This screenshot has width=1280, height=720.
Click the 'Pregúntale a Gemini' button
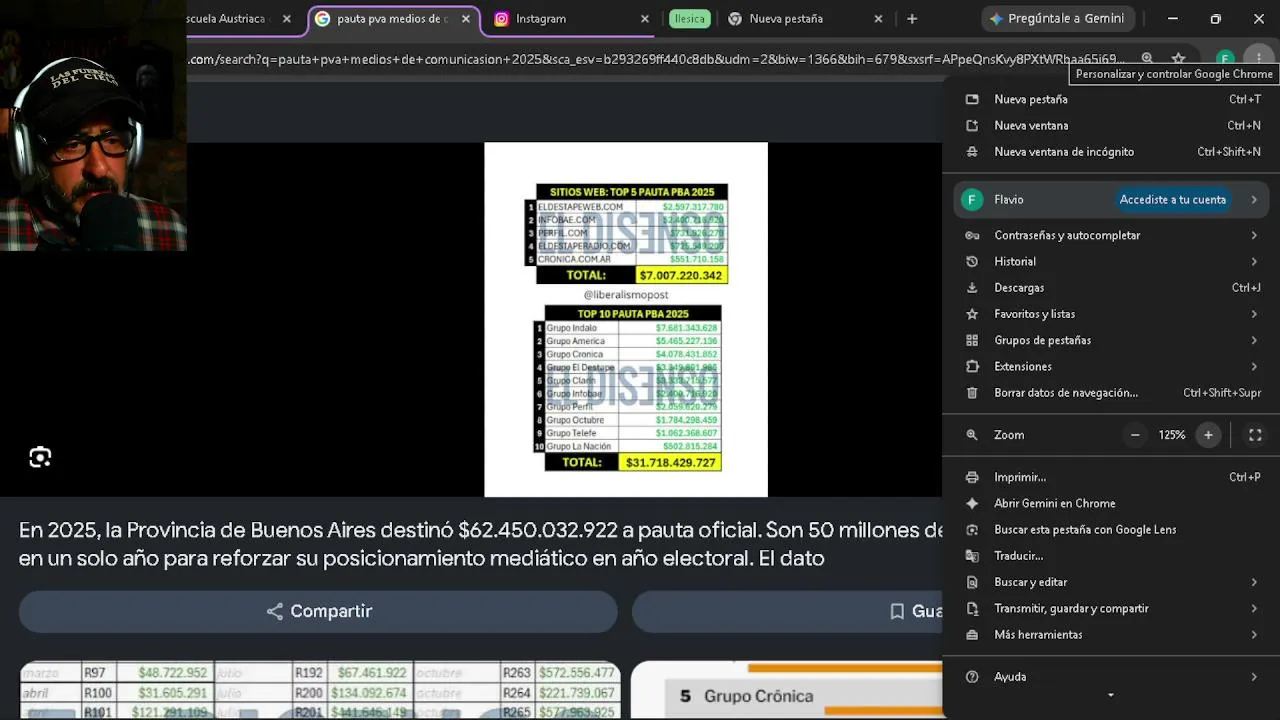[x=1057, y=19]
